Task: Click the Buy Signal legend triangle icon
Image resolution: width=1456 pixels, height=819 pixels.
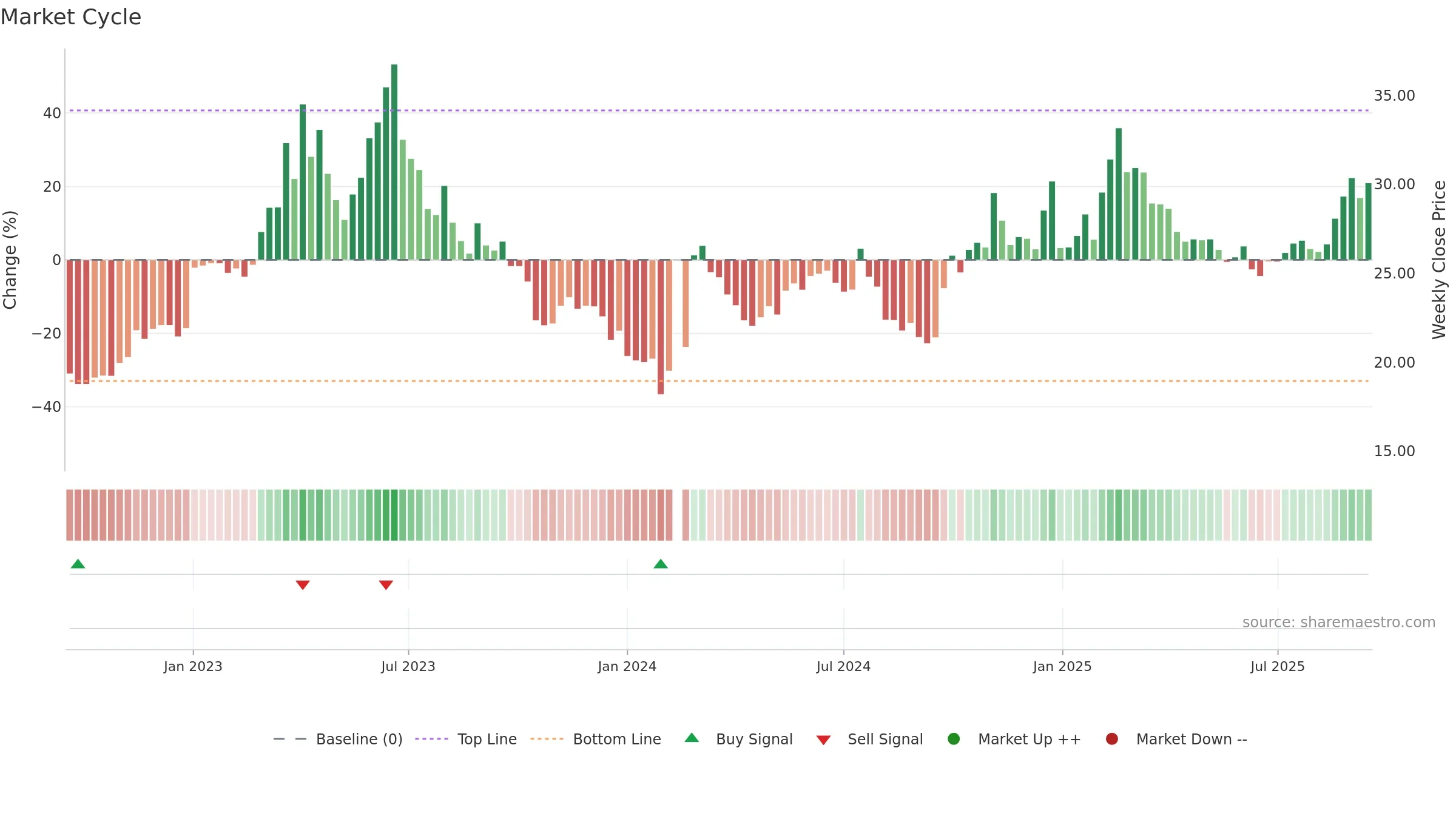Action: [x=692, y=738]
